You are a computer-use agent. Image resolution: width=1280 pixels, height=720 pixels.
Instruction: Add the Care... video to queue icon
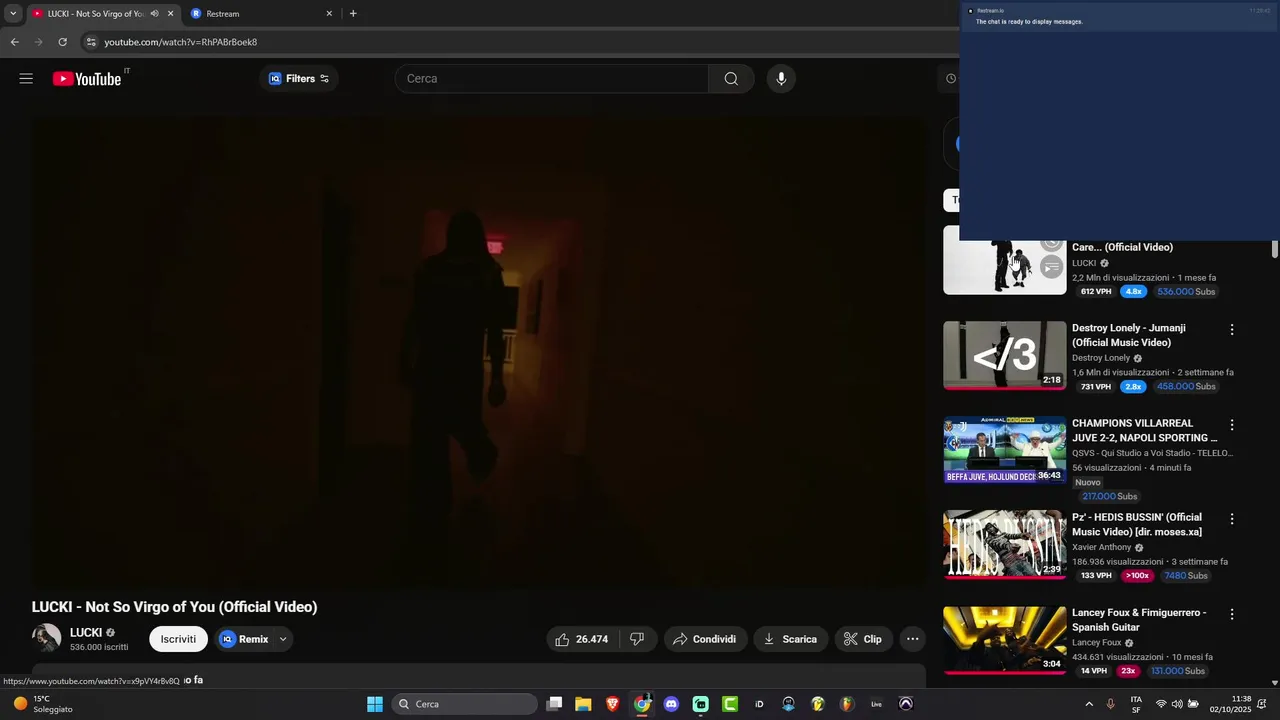[x=1050, y=266]
